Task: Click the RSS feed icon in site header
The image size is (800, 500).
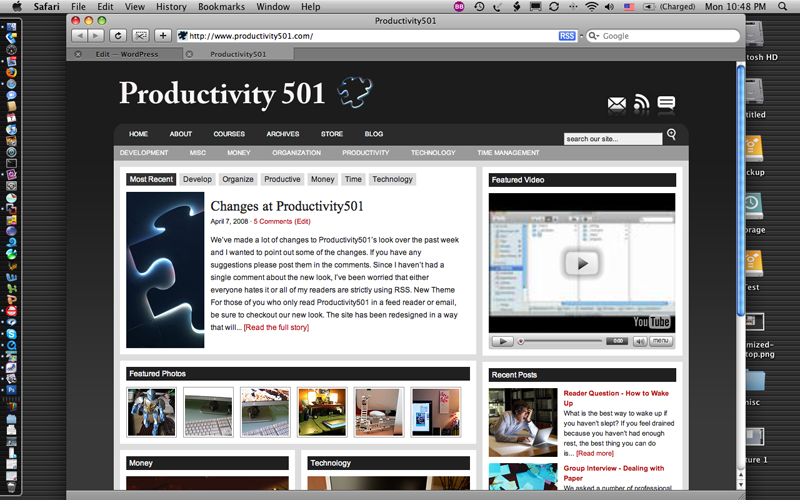Action: [641, 103]
